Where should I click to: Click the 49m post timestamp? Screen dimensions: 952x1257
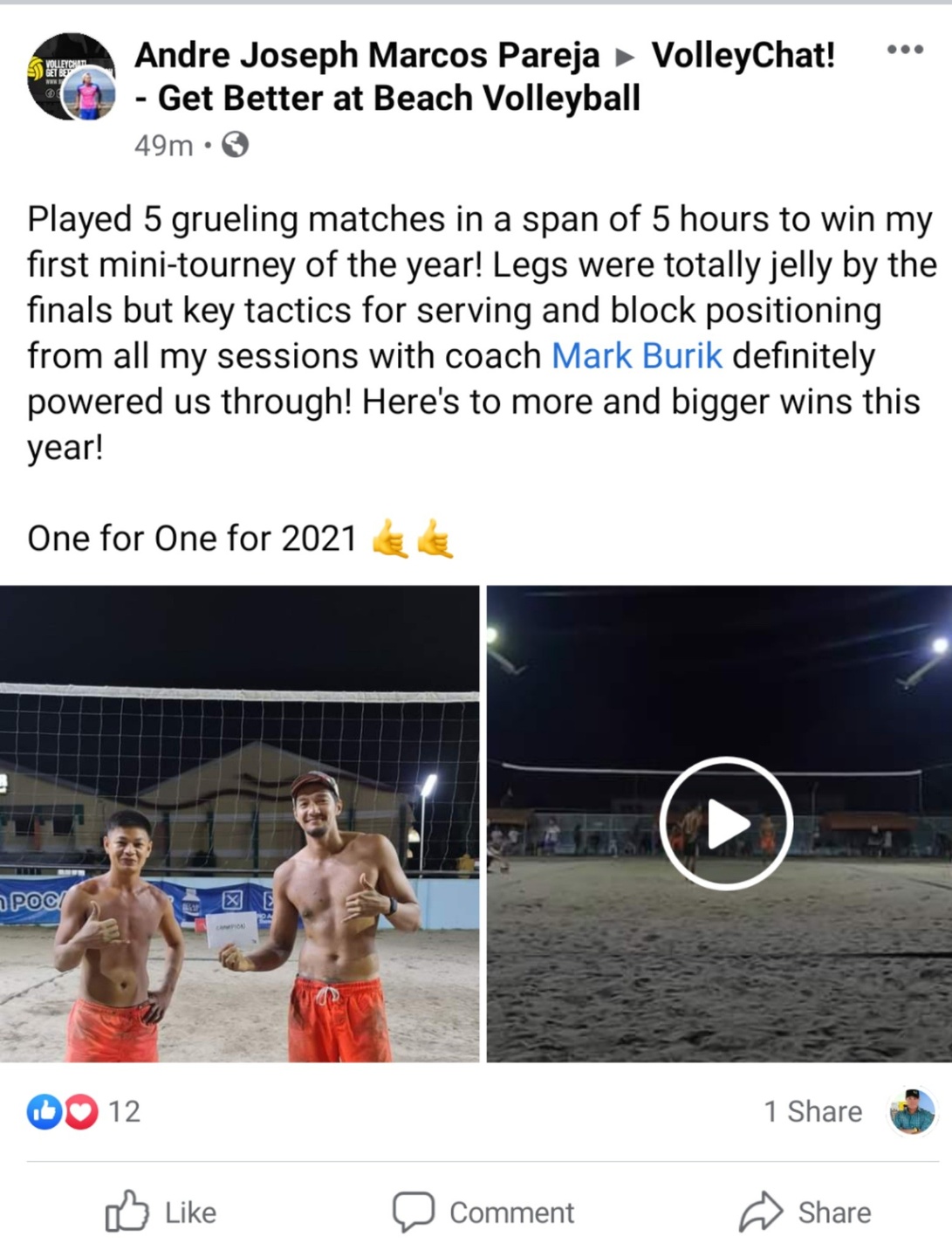click(x=163, y=145)
